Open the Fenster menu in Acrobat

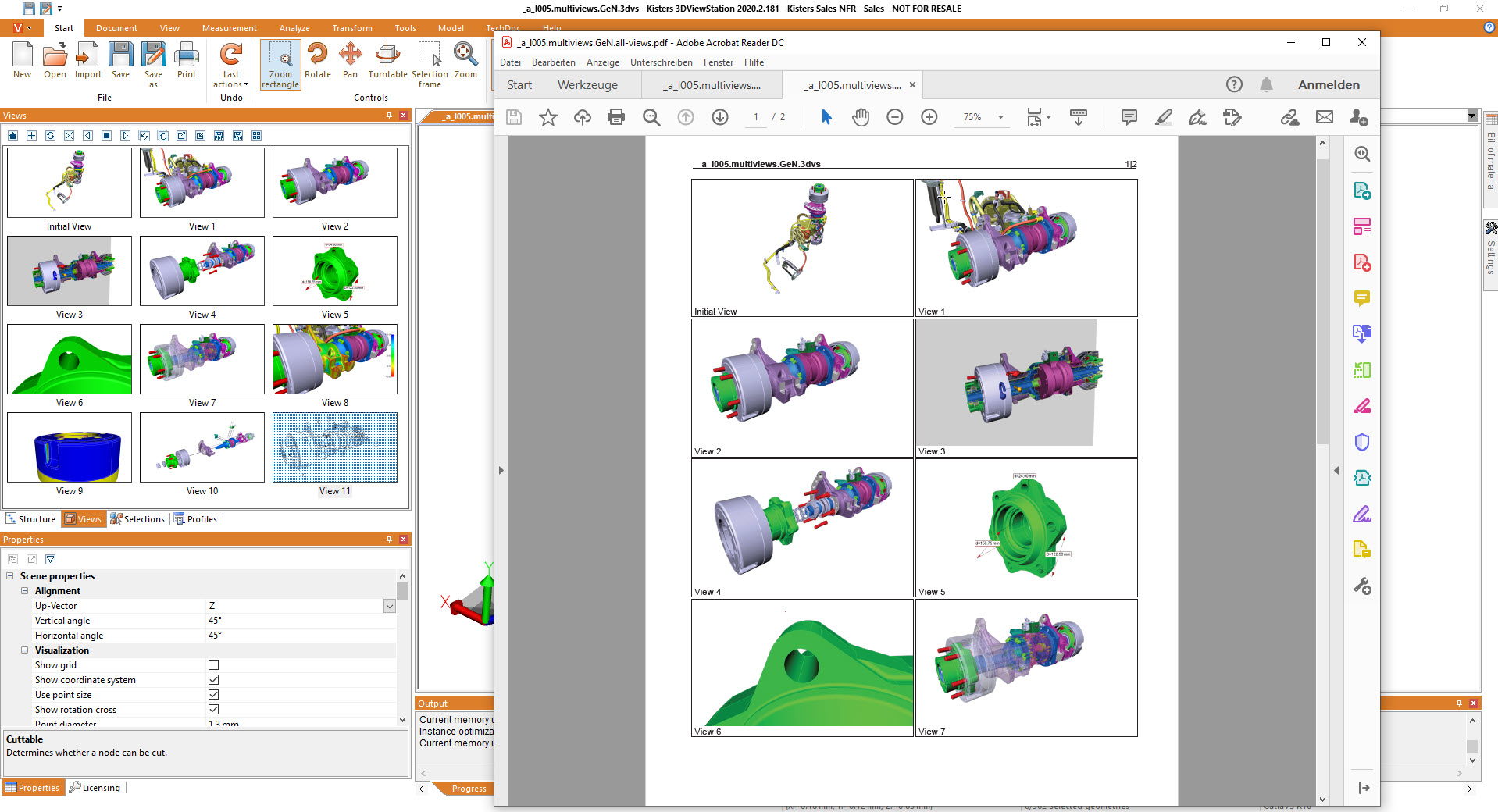(x=718, y=62)
